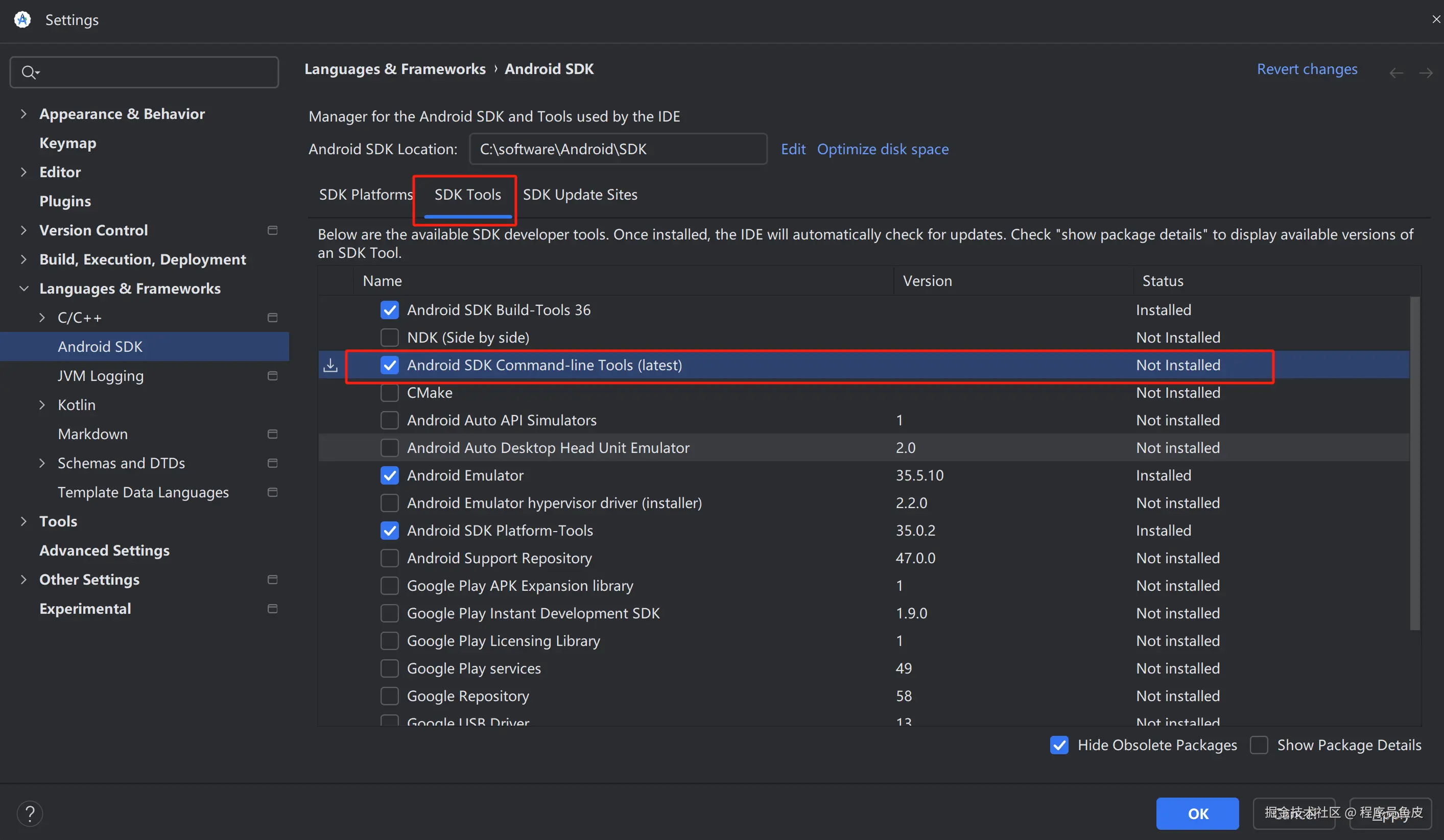Click the forward navigation arrow icon
The width and height of the screenshot is (1444, 840).
pyautogui.click(x=1426, y=73)
